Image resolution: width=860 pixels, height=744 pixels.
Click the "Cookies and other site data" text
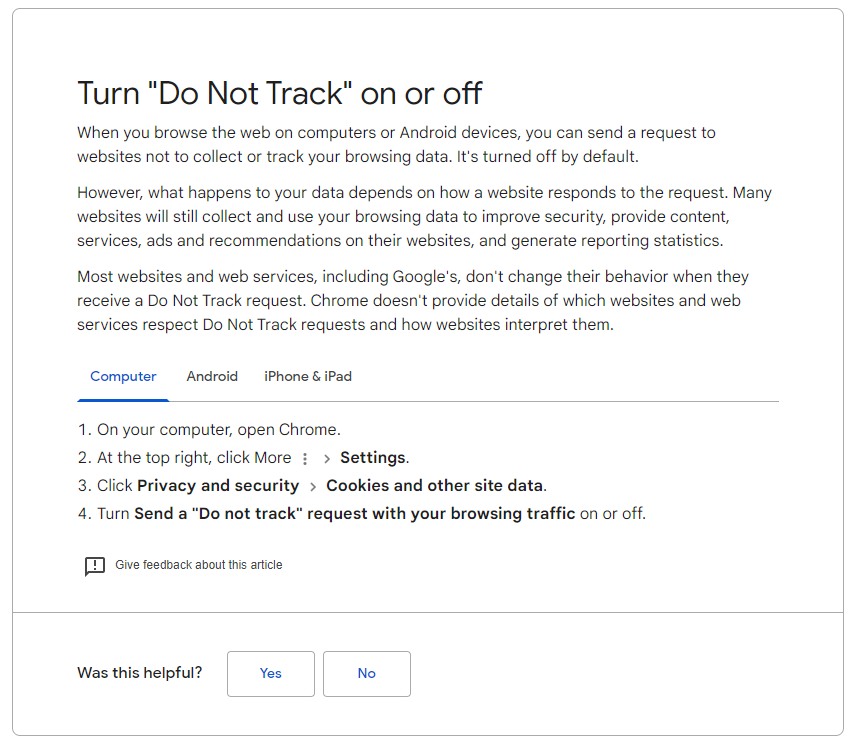click(x=434, y=486)
